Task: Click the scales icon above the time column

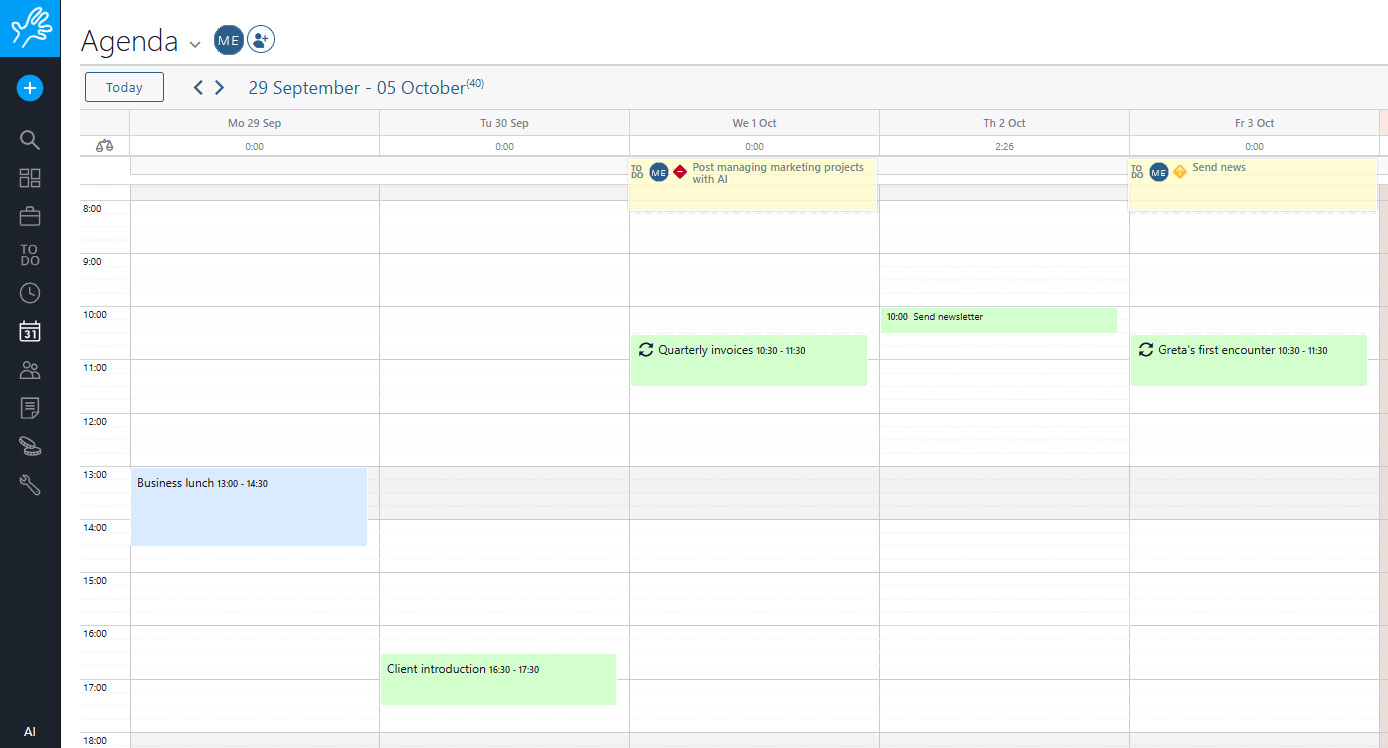Action: [104, 145]
